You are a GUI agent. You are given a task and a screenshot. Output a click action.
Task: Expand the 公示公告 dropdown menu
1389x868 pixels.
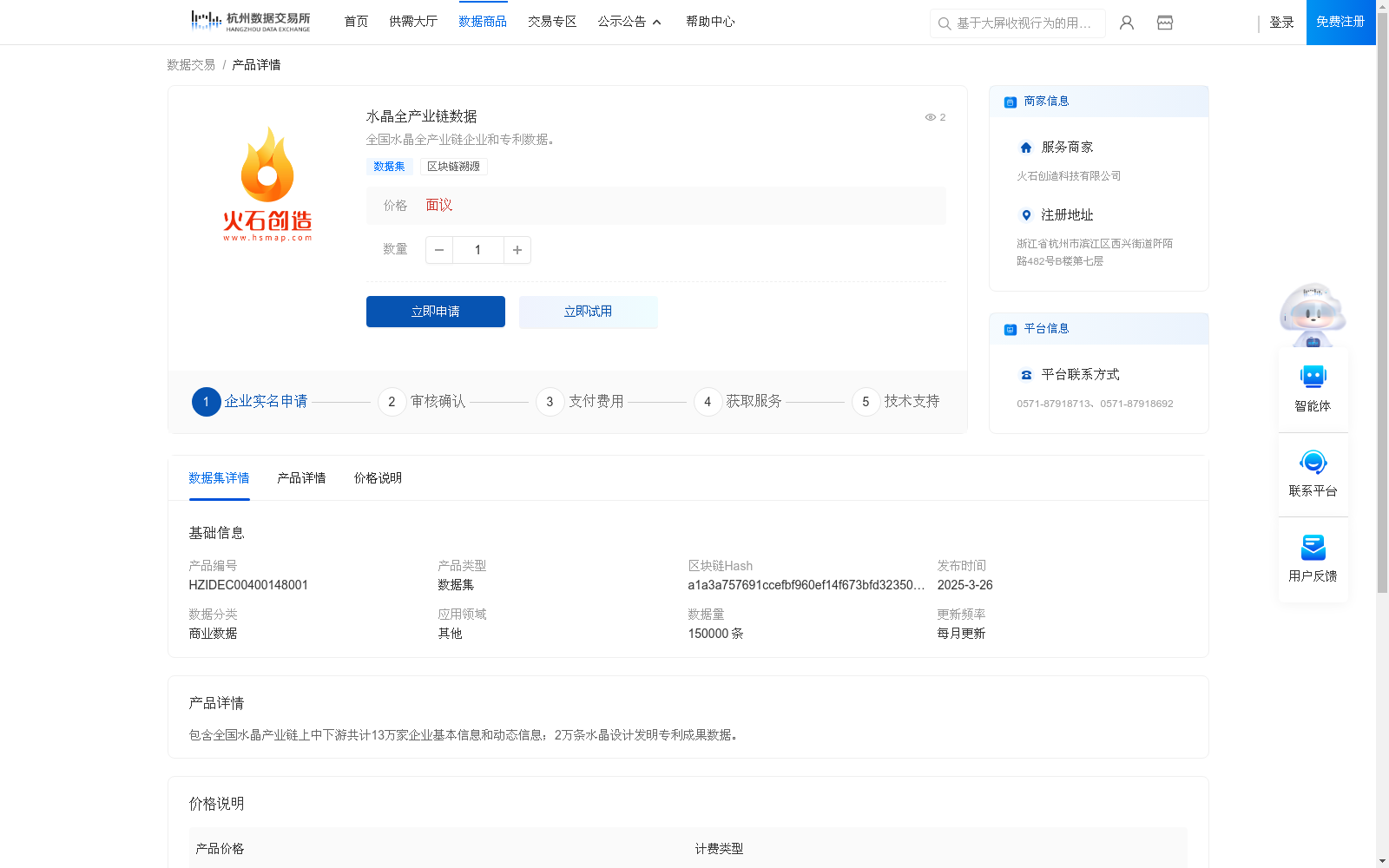[x=629, y=22]
